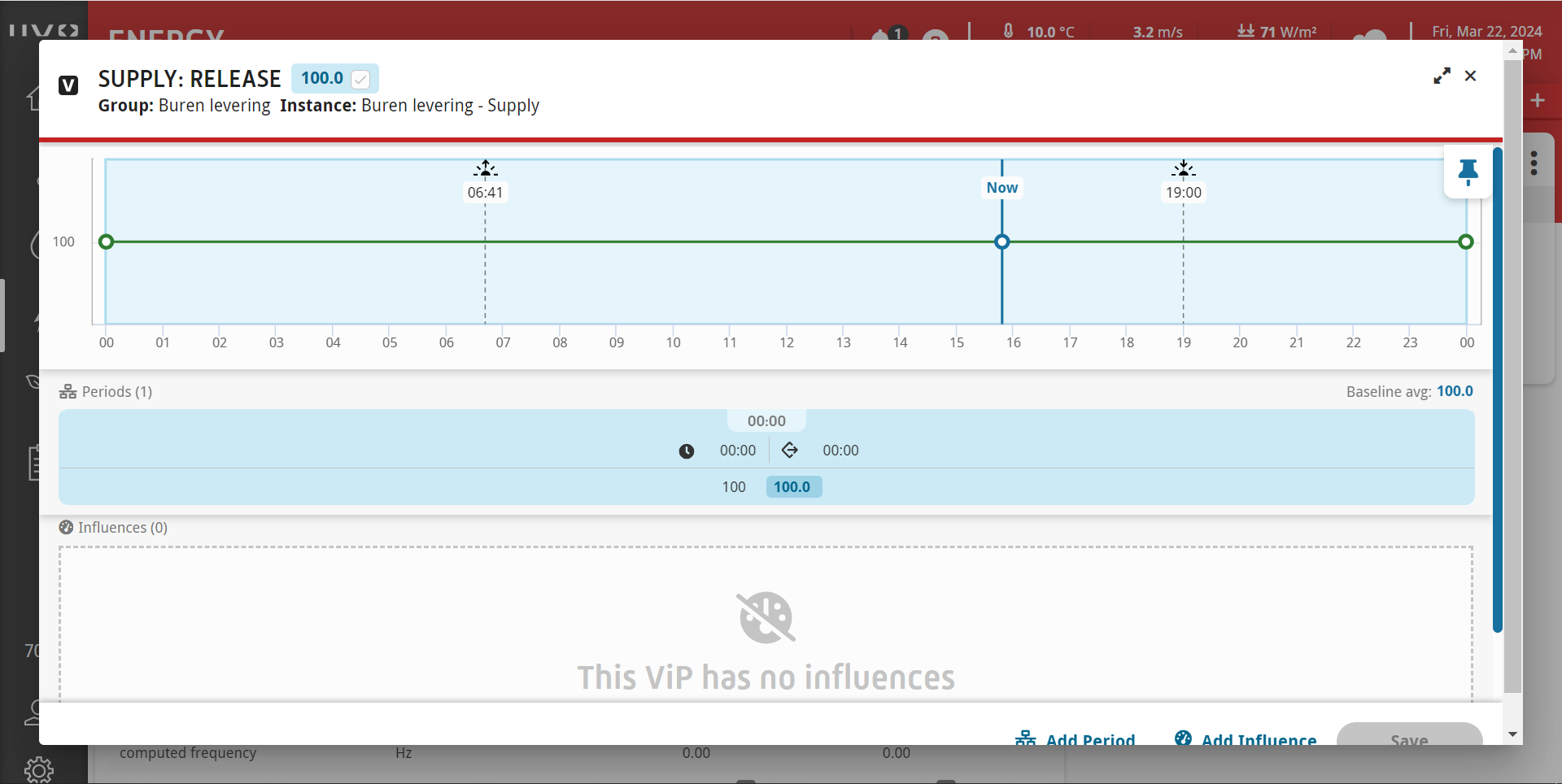Click the 71 W/m² radiation reading
This screenshot has height=784, width=1562.
(x=1277, y=32)
